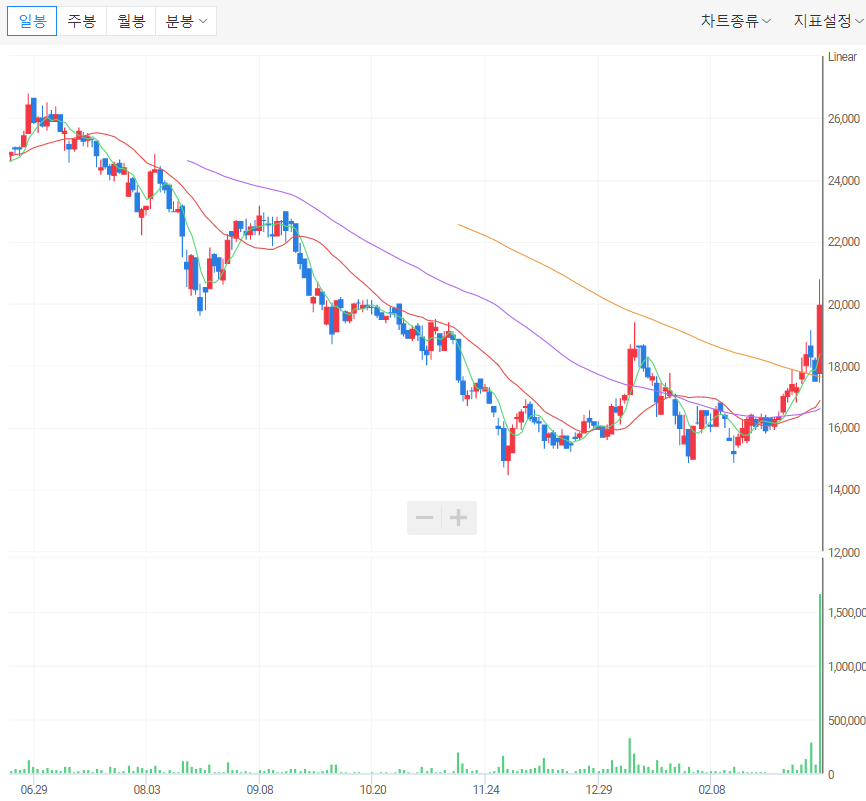Click the 14,000 price axis label
866x801 pixels.
(844, 489)
